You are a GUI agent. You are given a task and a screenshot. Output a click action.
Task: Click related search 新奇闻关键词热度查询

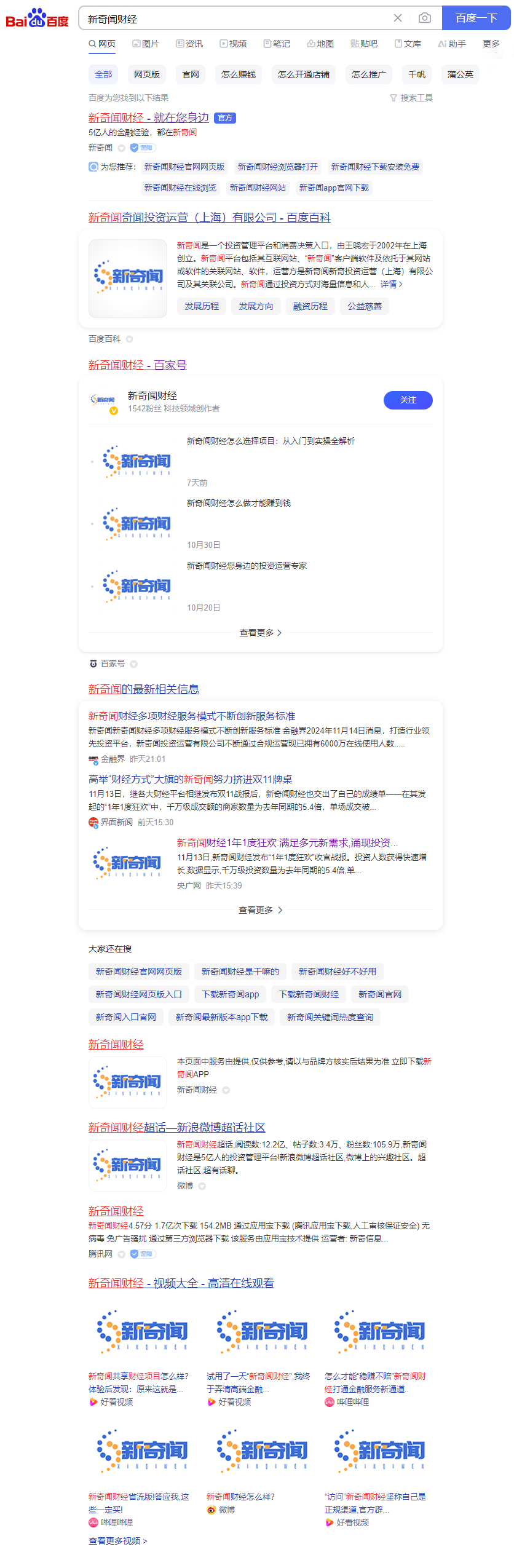click(330, 1016)
